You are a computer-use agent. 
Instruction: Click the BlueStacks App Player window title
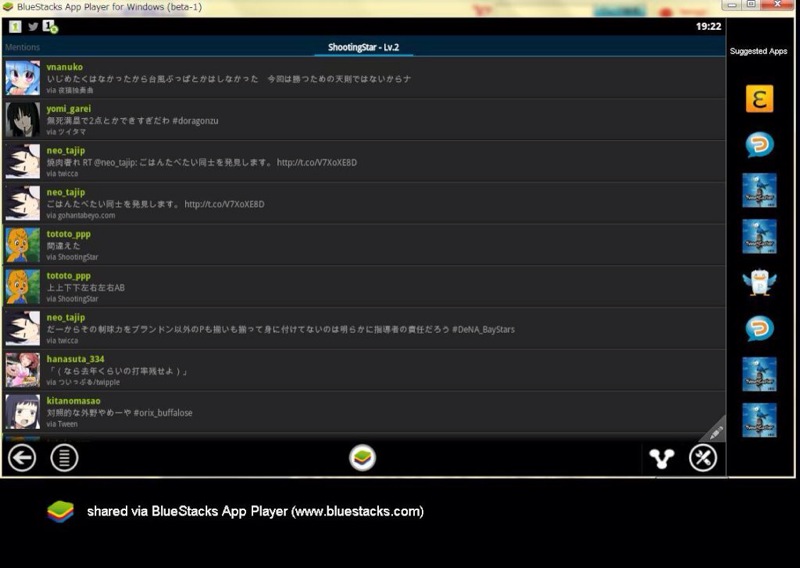[x=109, y=7]
